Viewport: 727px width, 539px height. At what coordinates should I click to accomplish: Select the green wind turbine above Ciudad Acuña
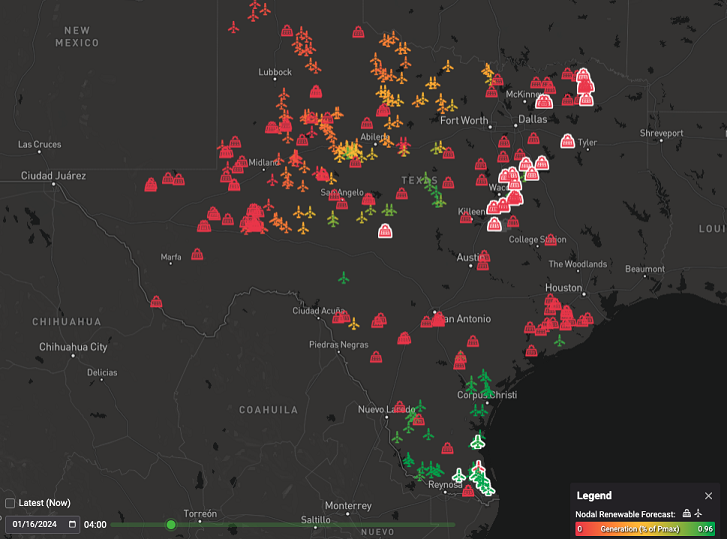(345, 277)
